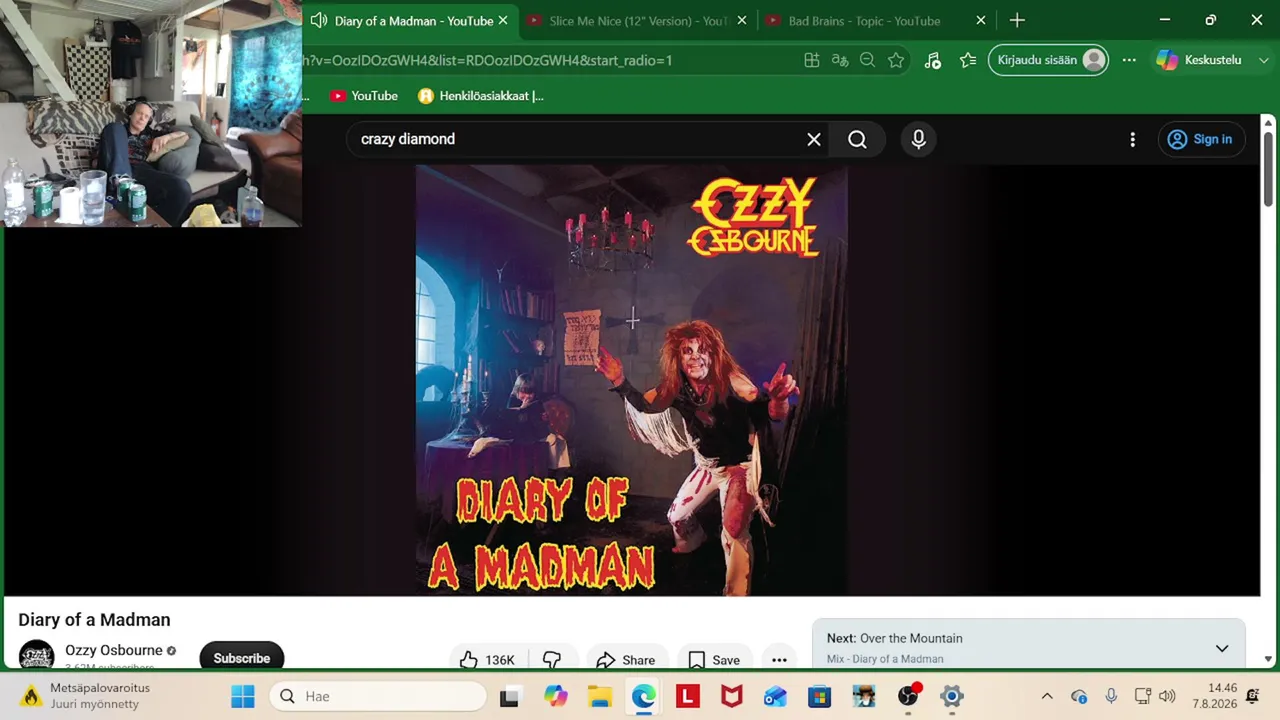Dislike the Diary of a Madman video
This screenshot has width=1280, height=720.
pyautogui.click(x=552, y=660)
